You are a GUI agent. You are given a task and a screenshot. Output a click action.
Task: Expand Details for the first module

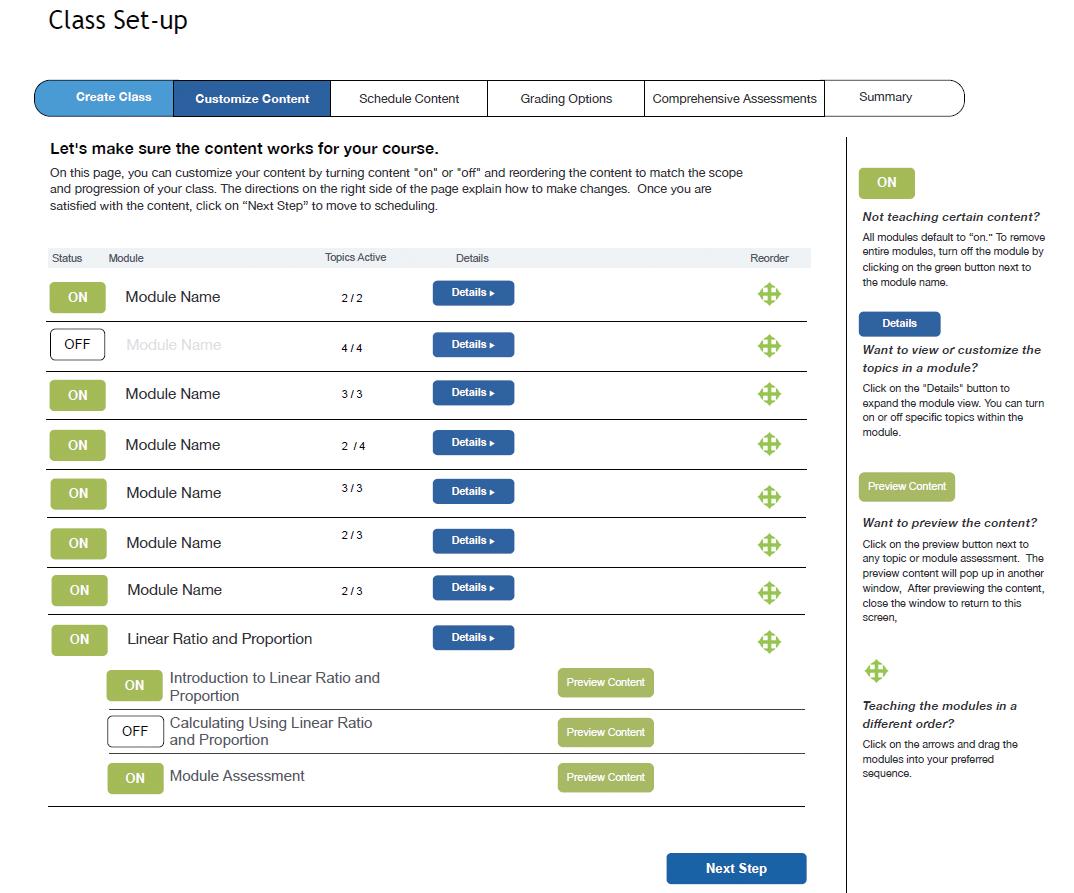473,293
